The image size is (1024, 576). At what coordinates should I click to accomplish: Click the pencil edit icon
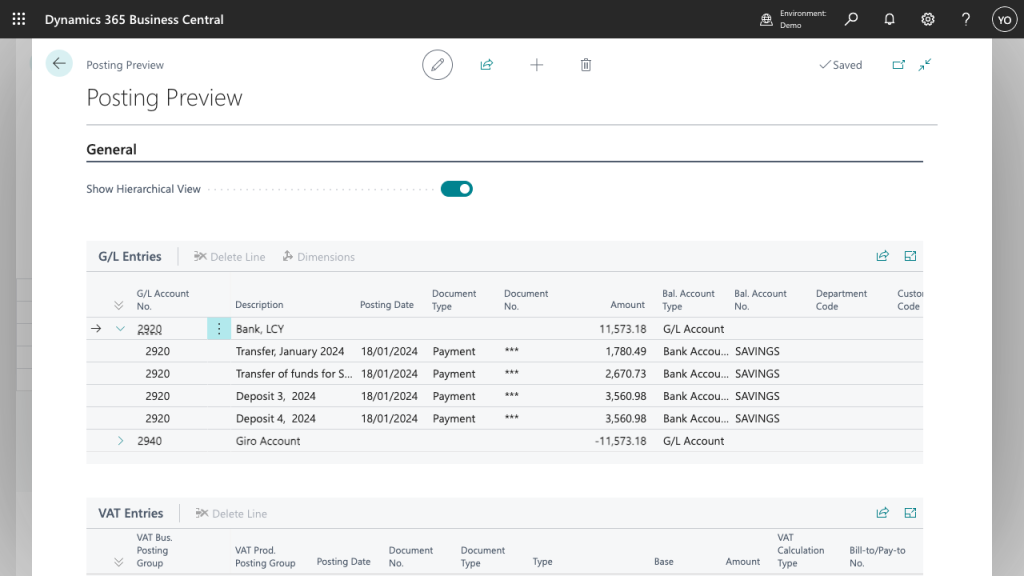pyautogui.click(x=438, y=65)
